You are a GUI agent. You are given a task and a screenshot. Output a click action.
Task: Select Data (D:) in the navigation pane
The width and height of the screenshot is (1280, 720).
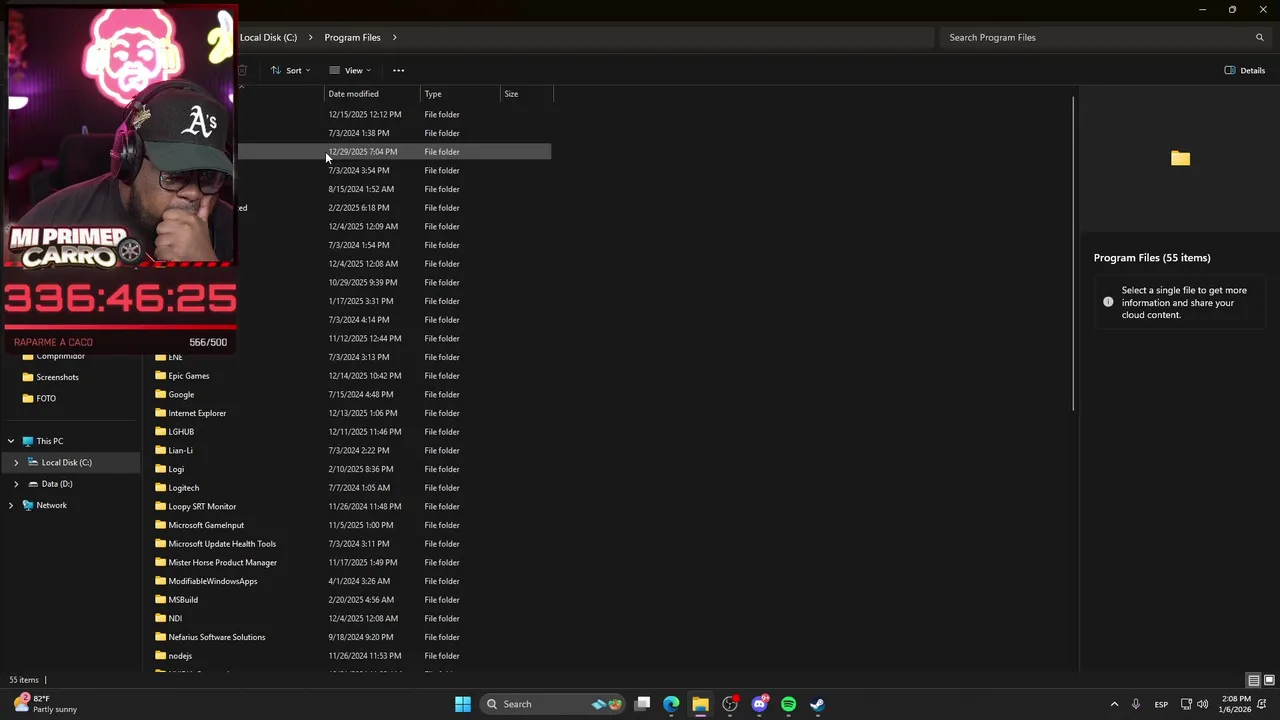[57, 484]
